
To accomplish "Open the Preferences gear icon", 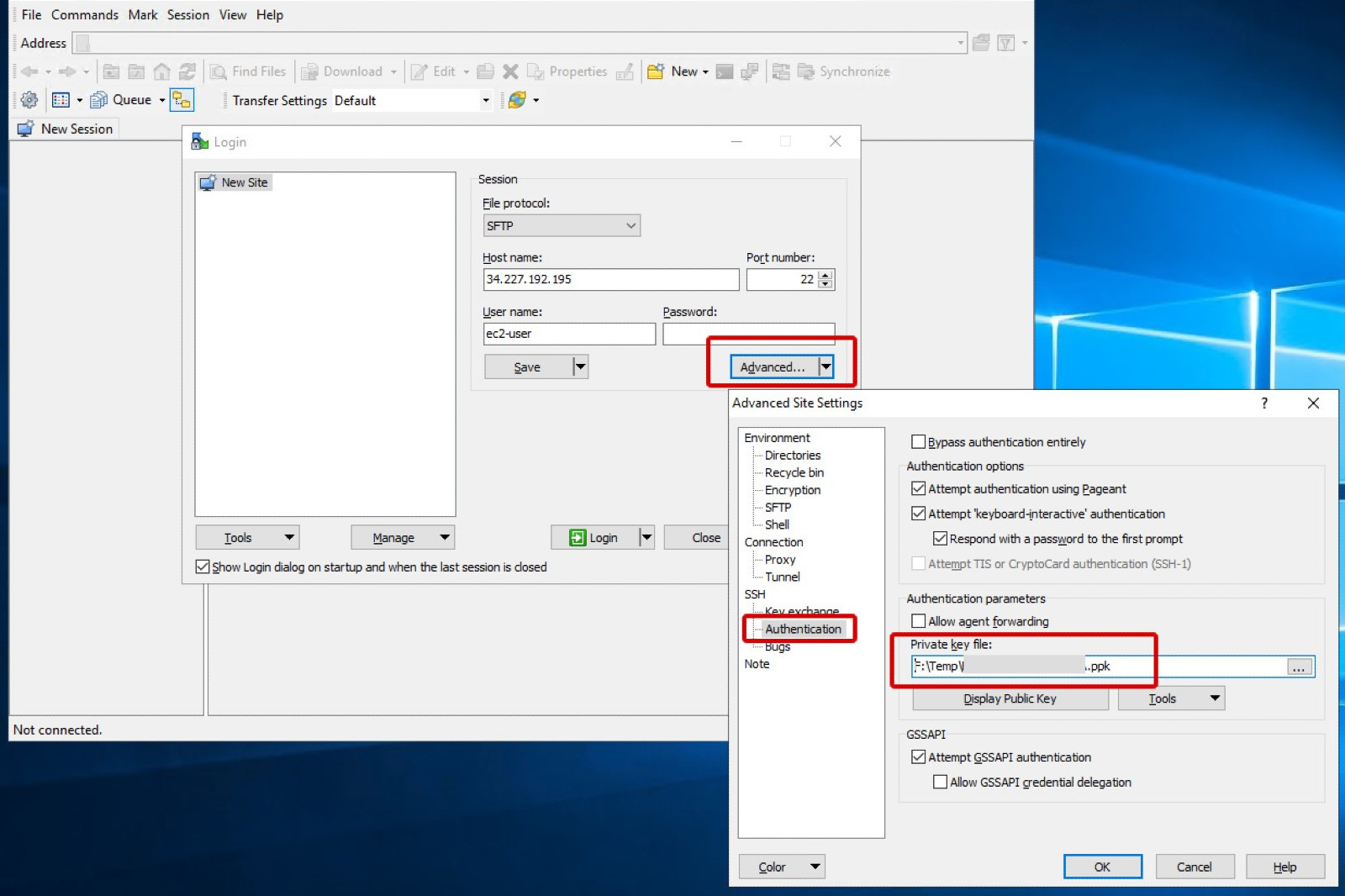I will click(x=29, y=100).
